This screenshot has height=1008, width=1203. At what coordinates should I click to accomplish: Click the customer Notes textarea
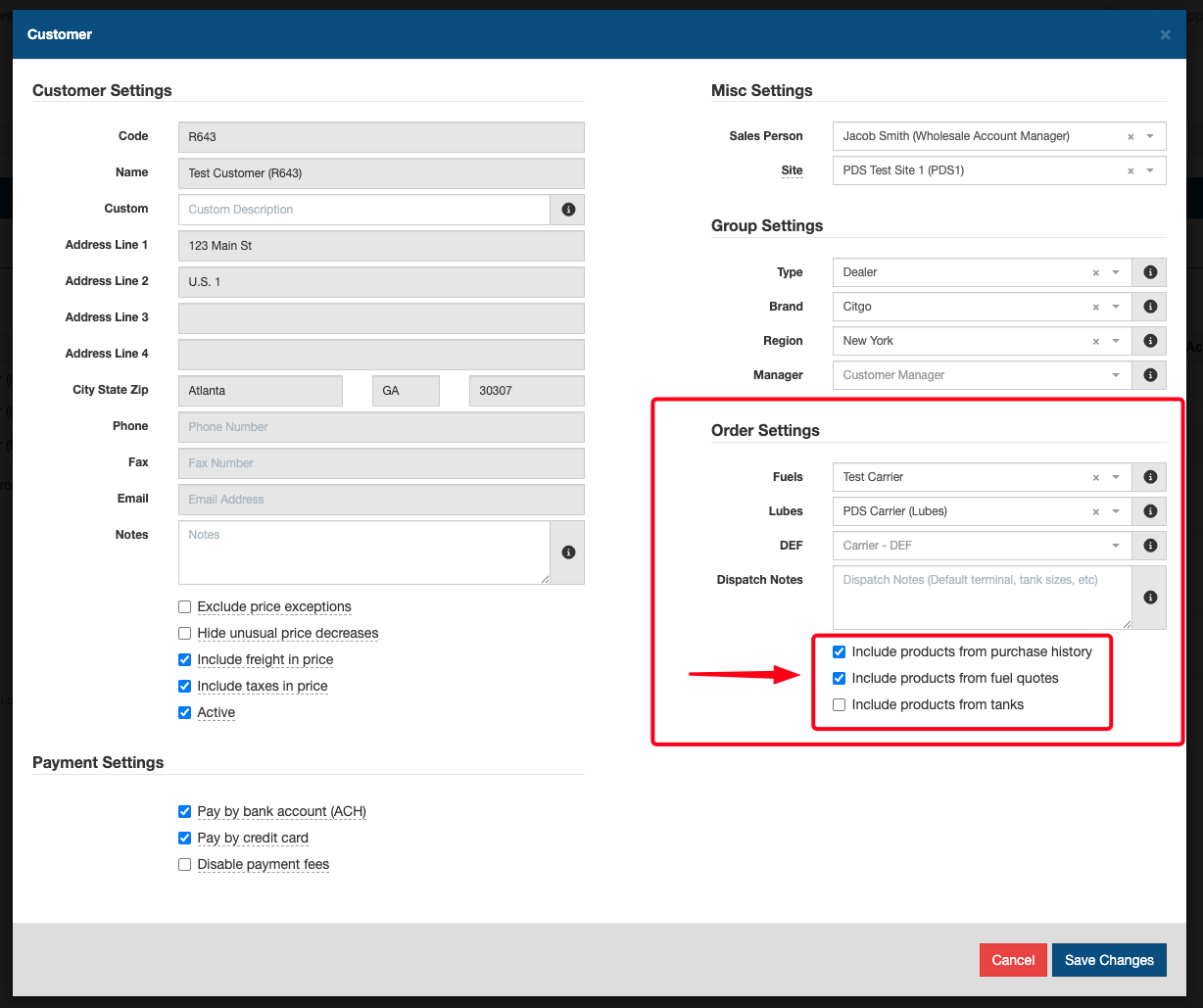(364, 552)
